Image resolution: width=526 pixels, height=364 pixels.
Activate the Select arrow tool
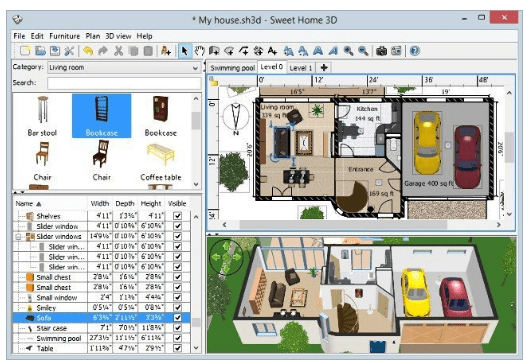[x=185, y=51]
